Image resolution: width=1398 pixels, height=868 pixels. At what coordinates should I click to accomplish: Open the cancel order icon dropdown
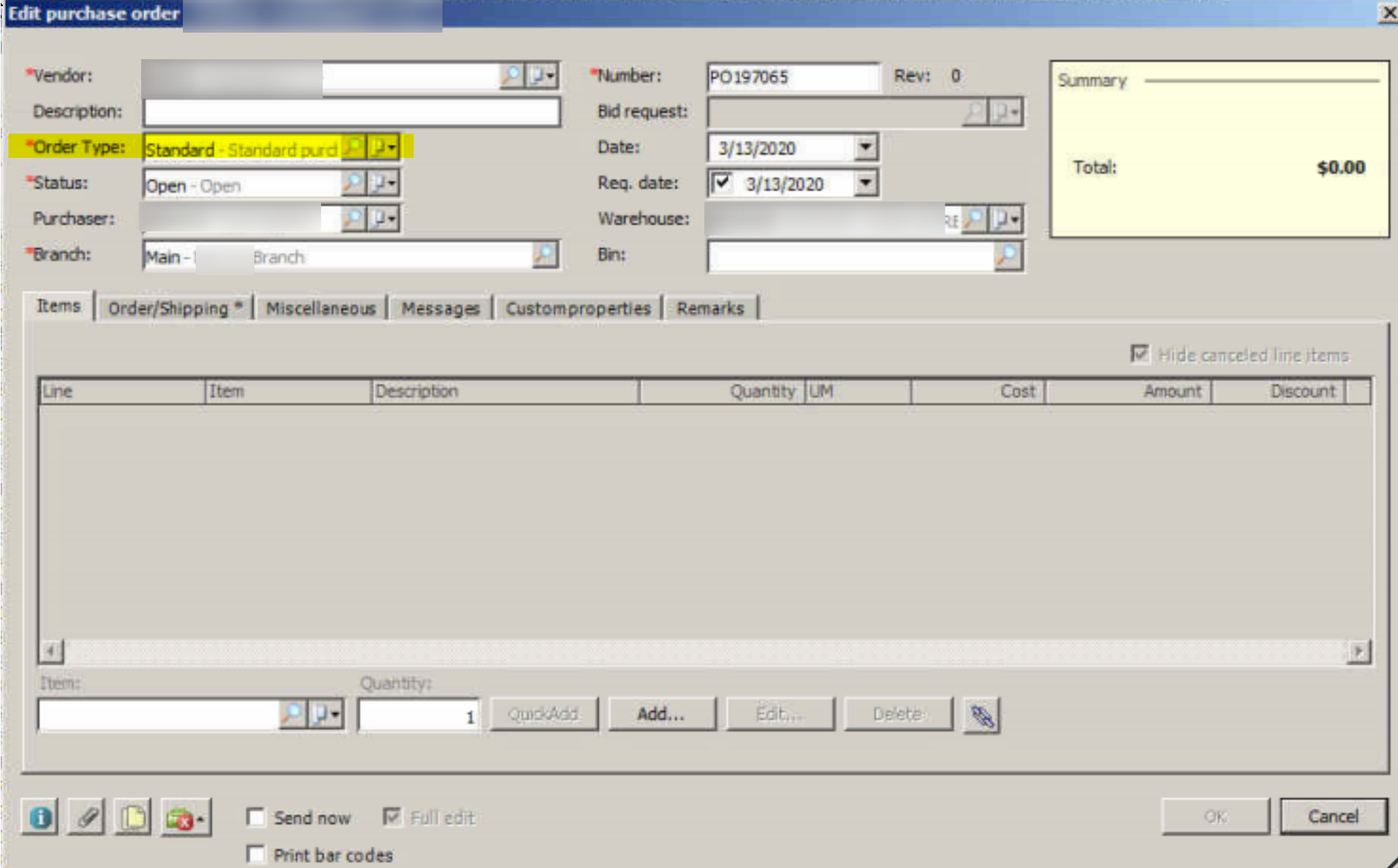click(186, 819)
